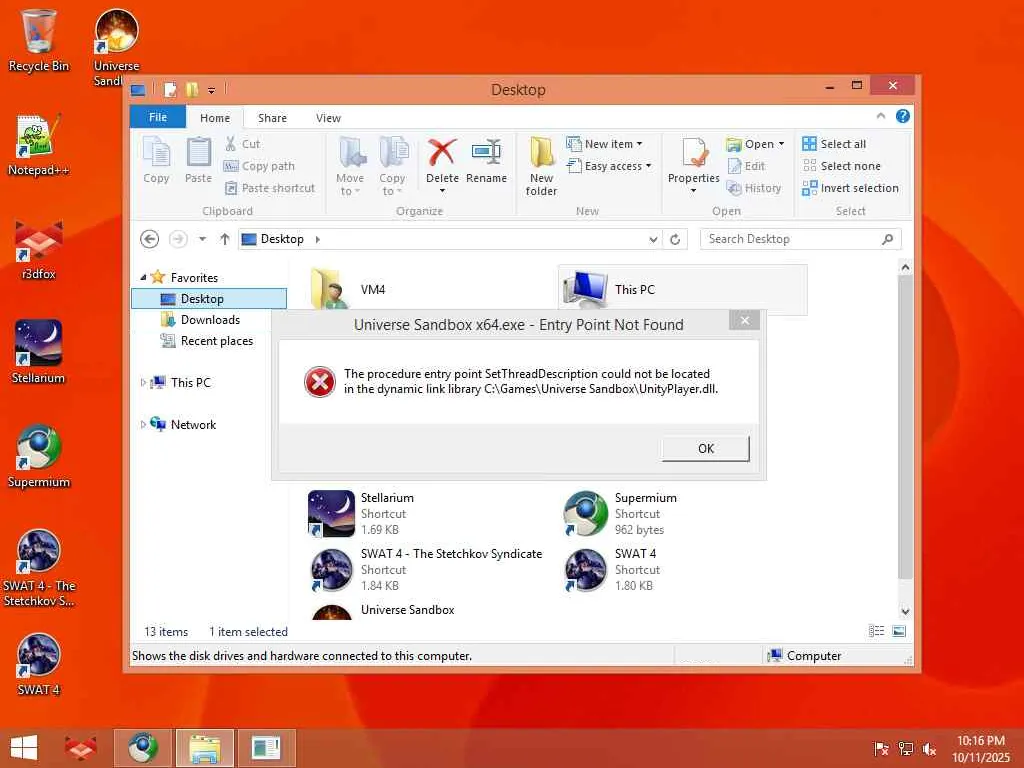Open Windows Start button

coord(24,748)
